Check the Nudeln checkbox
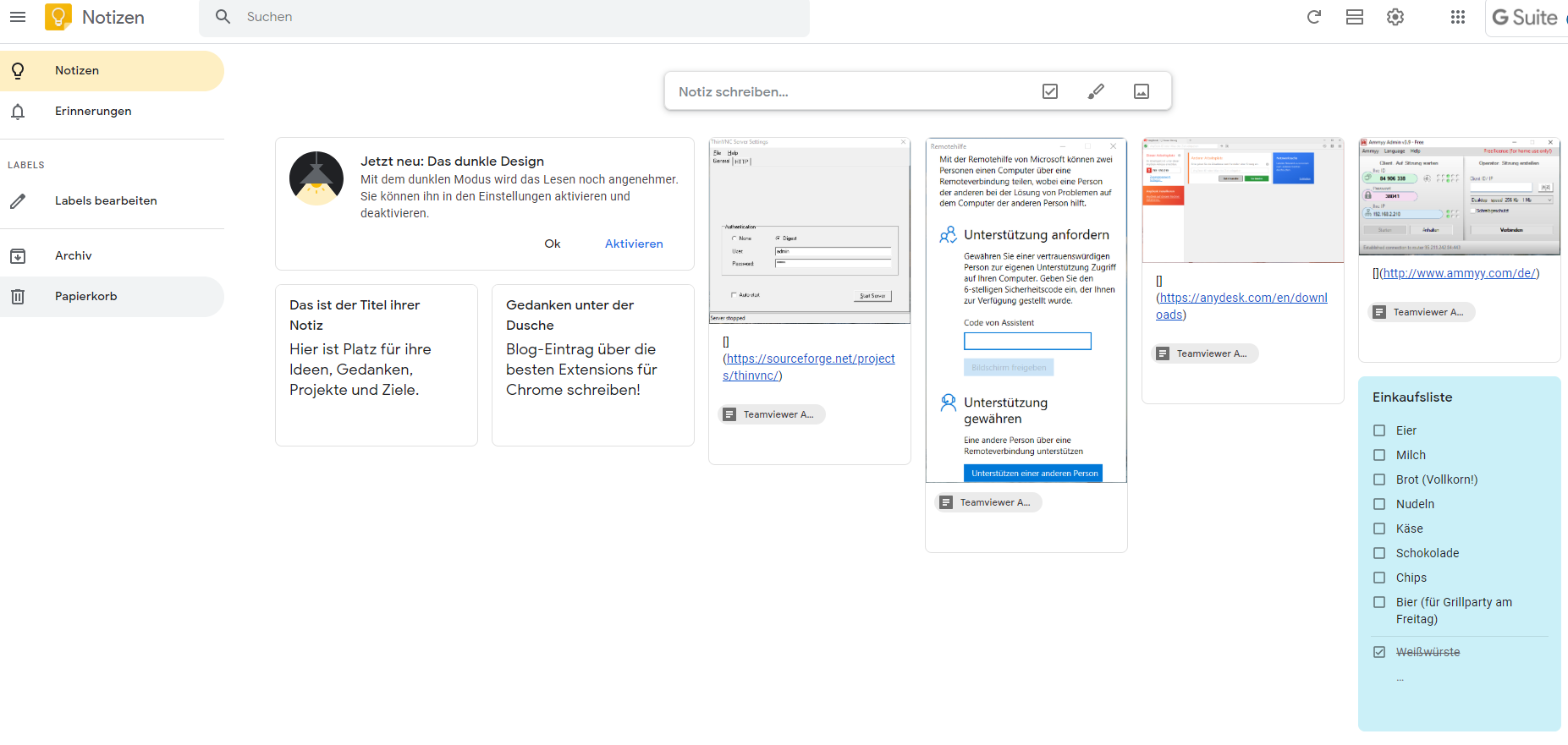The image size is (1568, 745). [x=1379, y=504]
